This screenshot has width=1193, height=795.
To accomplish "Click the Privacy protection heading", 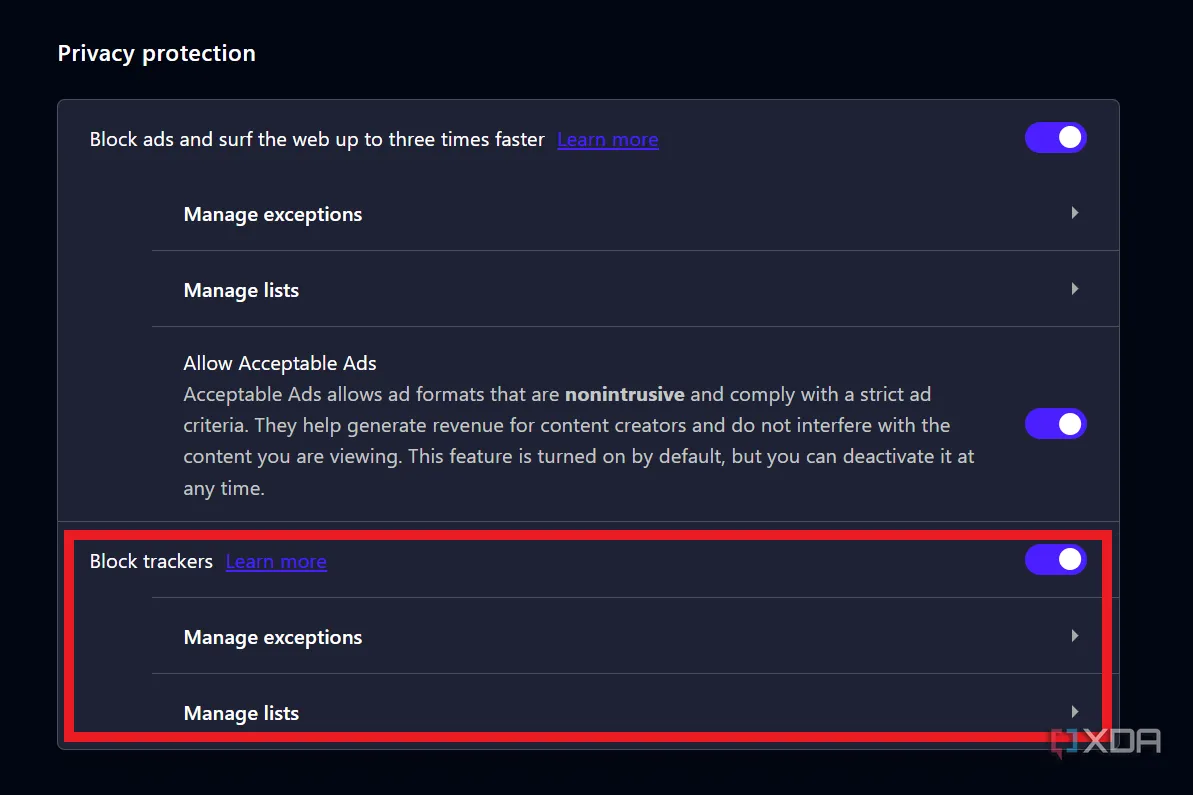I will point(157,54).
